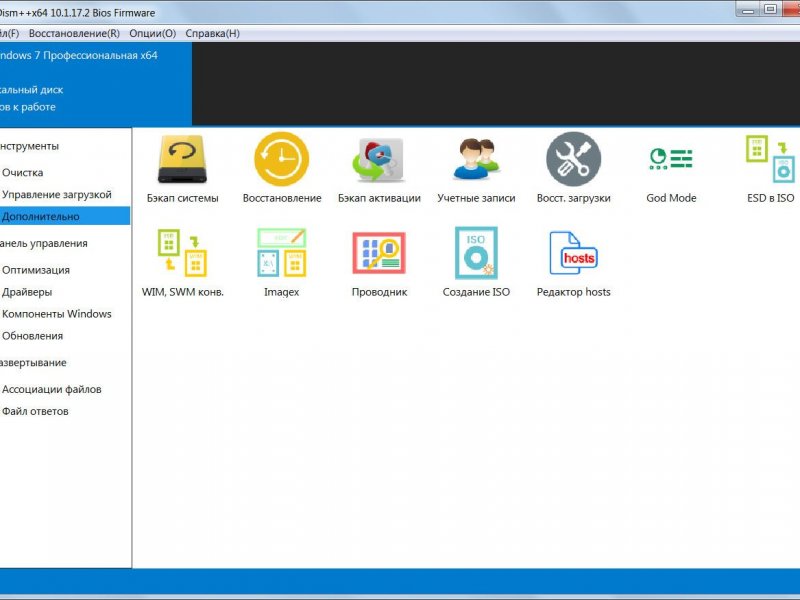This screenshot has width=800, height=600.
Task: Click the ESD в ISO label
Action: point(770,198)
